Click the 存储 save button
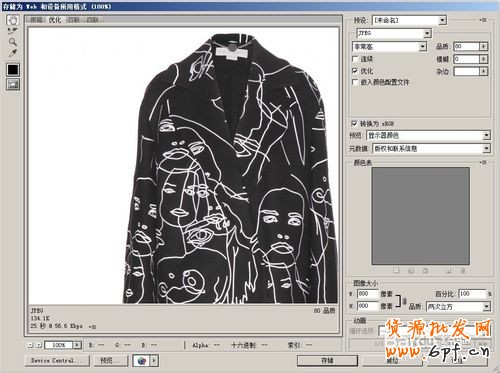The image size is (500, 373). coord(327,361)
